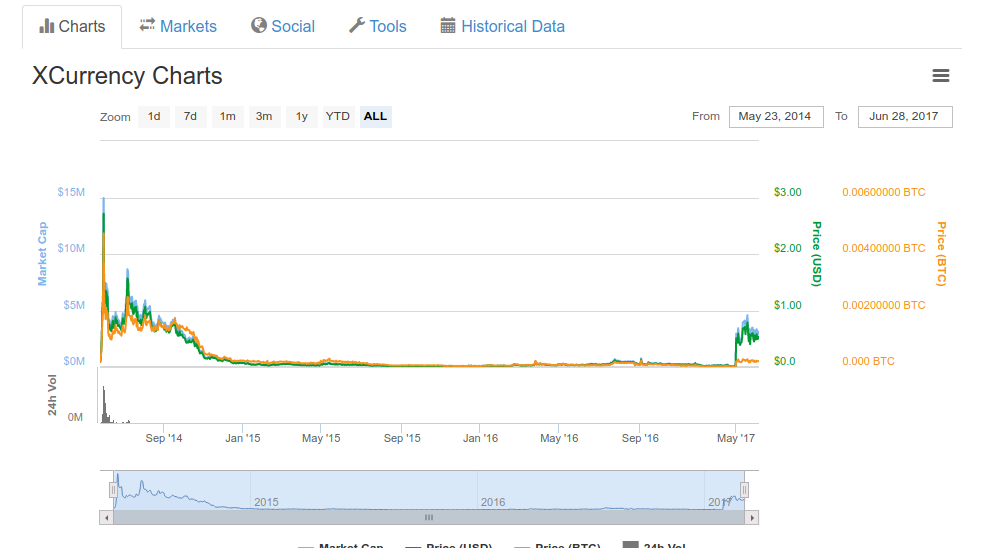Select the YTD zoom range
Viewport: 984px width, 548px height.
tap(338, 117)
